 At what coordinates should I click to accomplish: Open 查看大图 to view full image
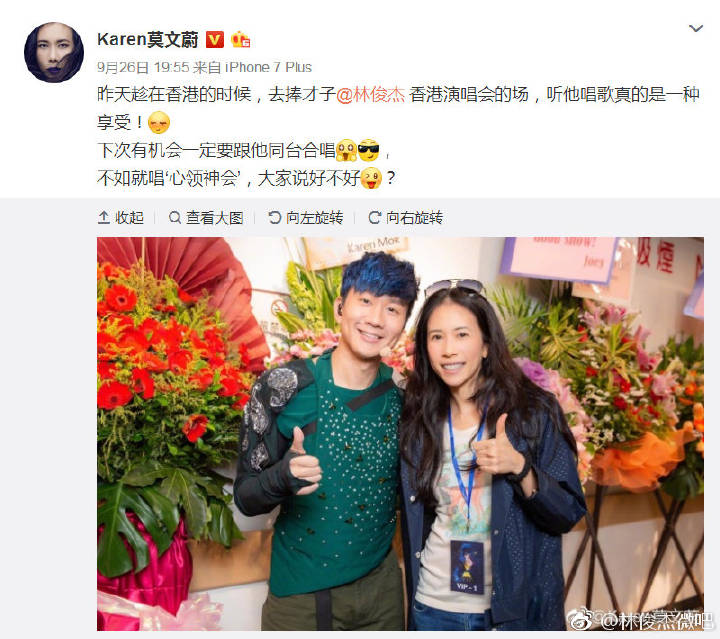pos(206,218)
